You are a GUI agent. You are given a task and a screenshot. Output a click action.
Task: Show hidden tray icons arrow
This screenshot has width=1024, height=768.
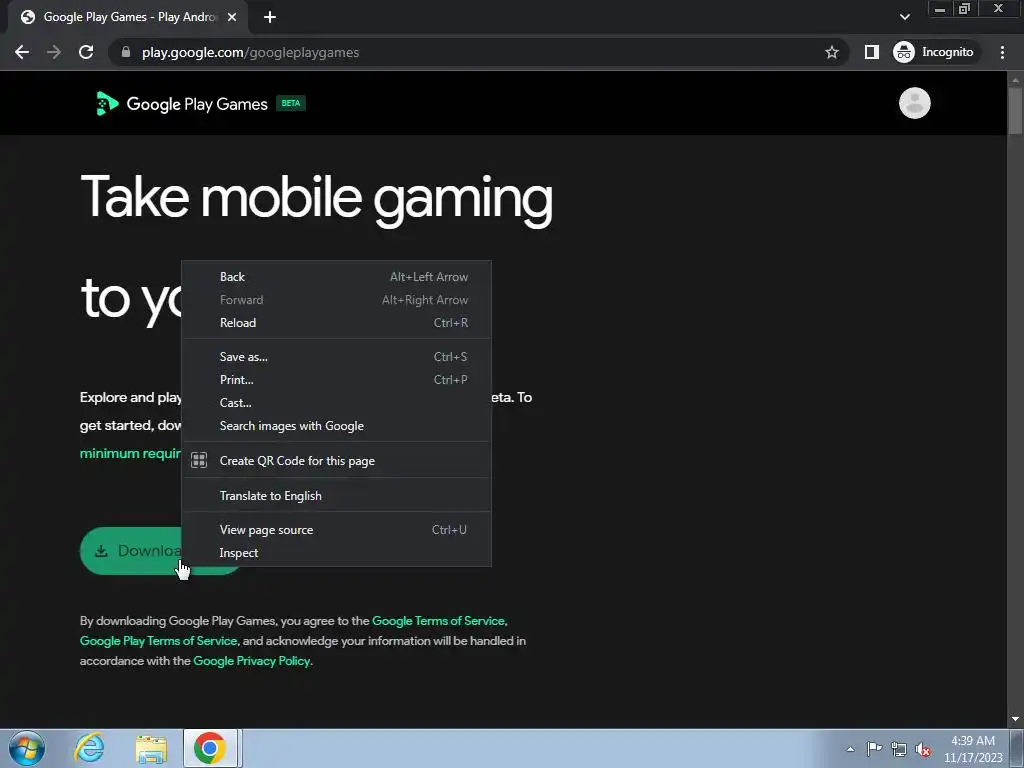coord(850,749)
